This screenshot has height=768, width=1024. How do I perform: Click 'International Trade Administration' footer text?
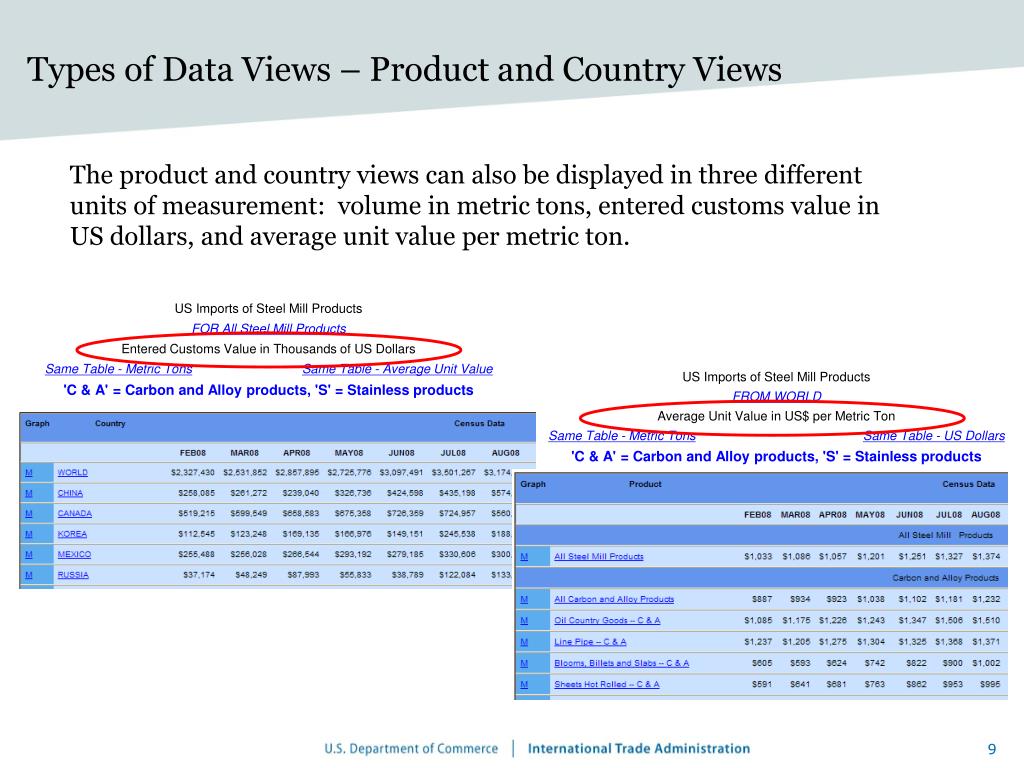pyautogui.click(x=639, y=748)
